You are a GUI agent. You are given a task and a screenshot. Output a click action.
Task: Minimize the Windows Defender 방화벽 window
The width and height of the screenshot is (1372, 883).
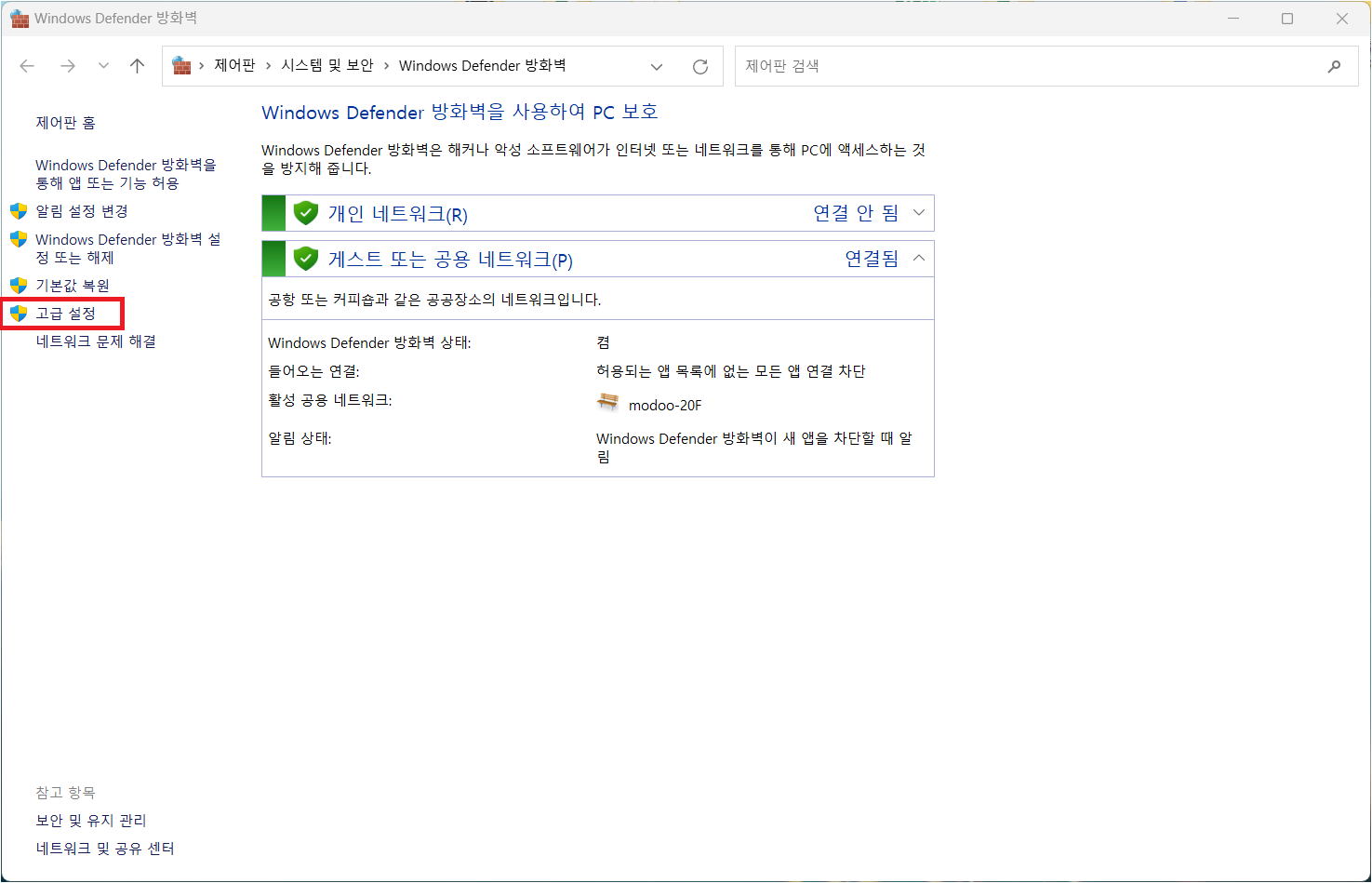1233,19
